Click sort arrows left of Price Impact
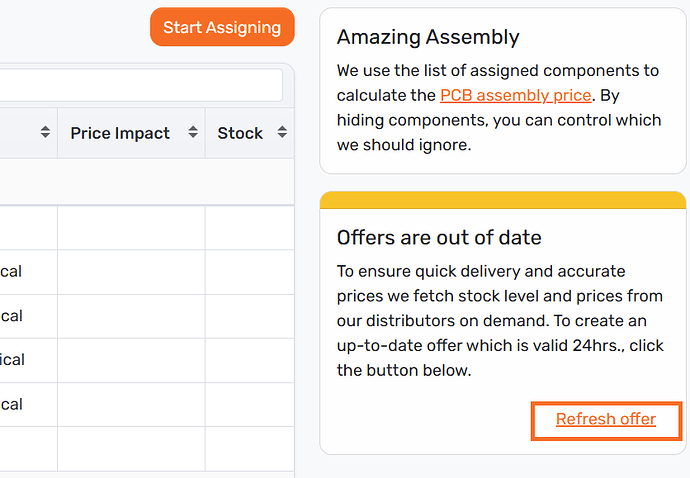This screenshot has height=478, width=690. coord(45,133)
